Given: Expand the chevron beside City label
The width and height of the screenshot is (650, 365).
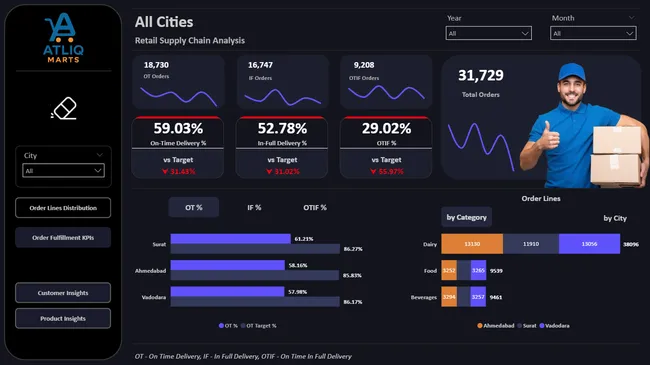Looking at the screenshot, I should point(99,155).
